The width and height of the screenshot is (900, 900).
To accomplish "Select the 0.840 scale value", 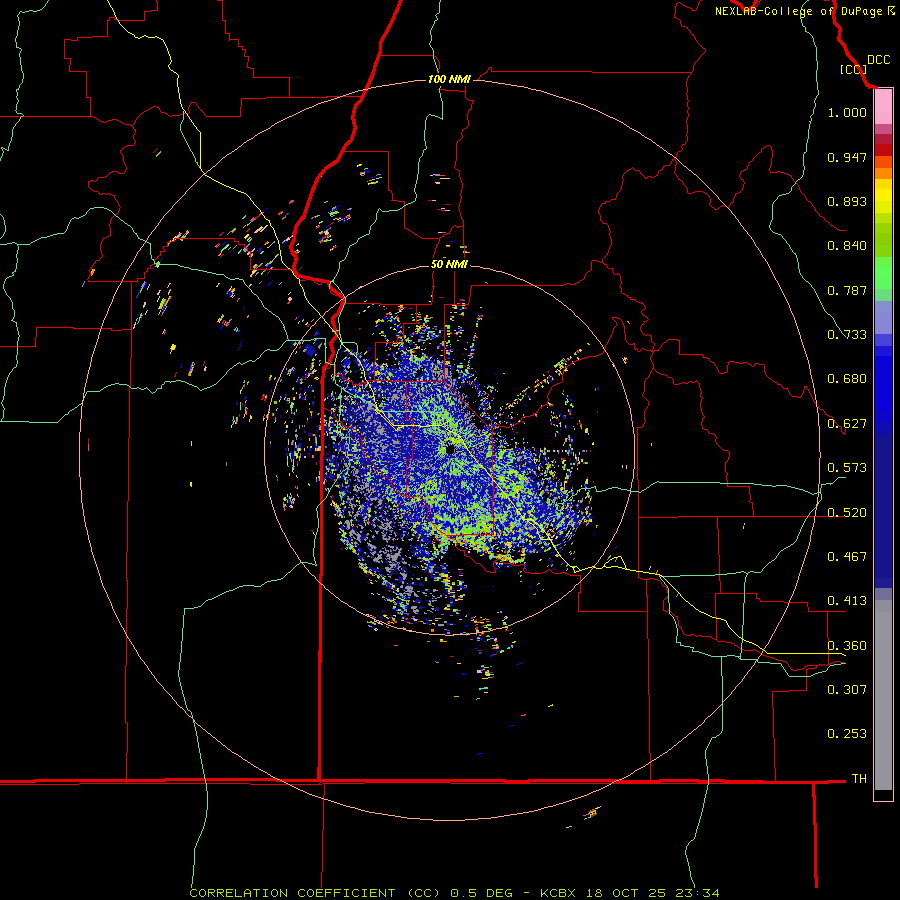I will point(847,246).
